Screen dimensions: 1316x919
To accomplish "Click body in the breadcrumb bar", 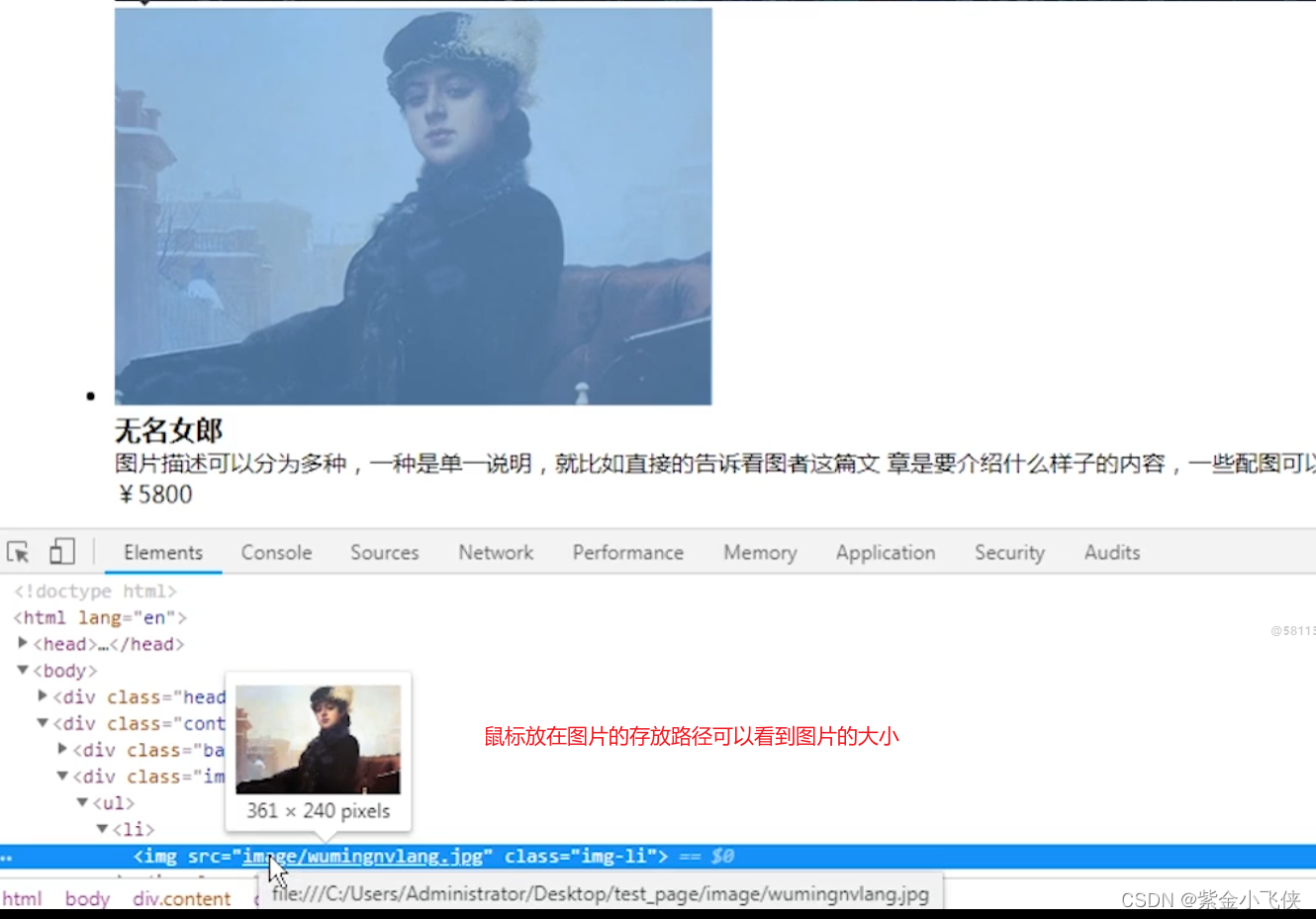I will point(87,898).
